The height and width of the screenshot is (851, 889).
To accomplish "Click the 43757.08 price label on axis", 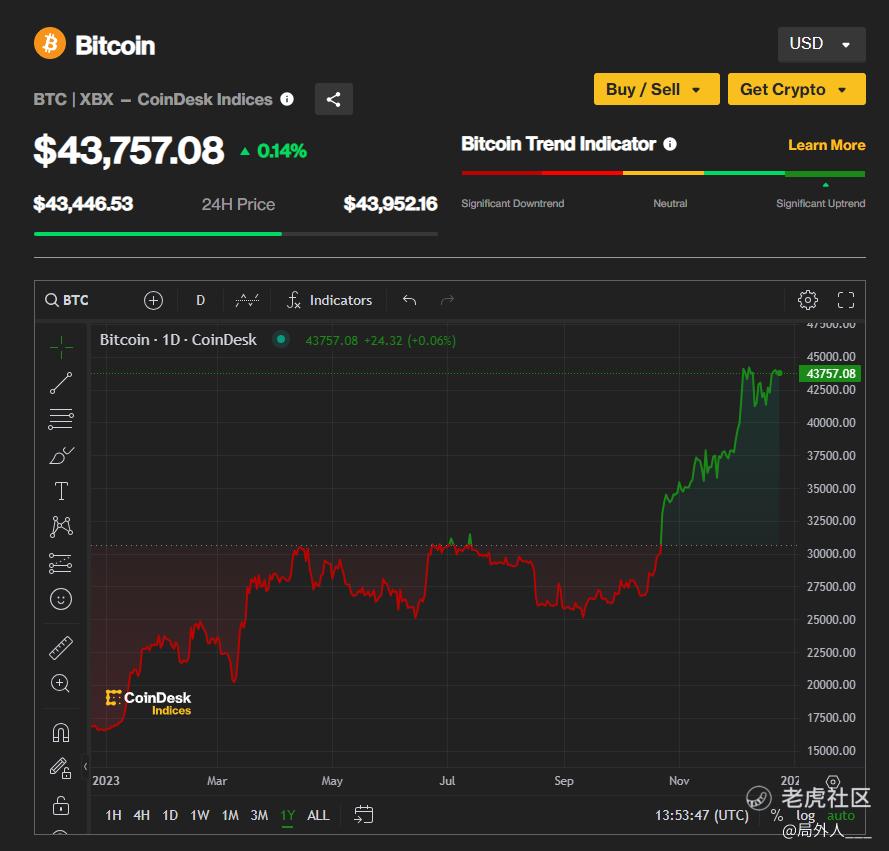I will (830, 374).
